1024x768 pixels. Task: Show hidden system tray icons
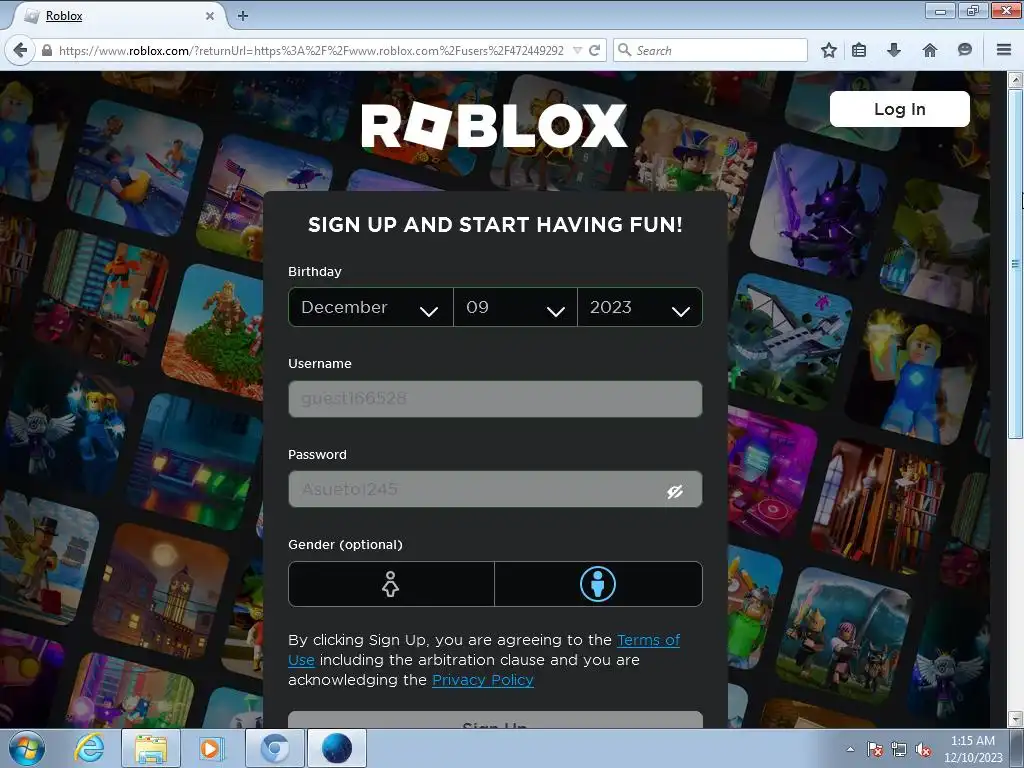click(850, 749)
